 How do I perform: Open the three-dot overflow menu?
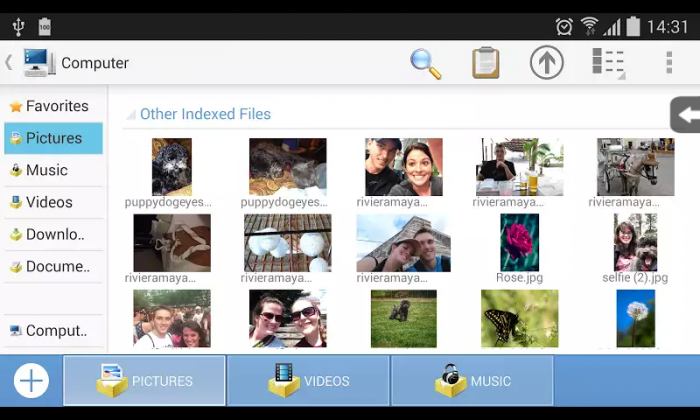pyautogui.click(x=669, y=63)
